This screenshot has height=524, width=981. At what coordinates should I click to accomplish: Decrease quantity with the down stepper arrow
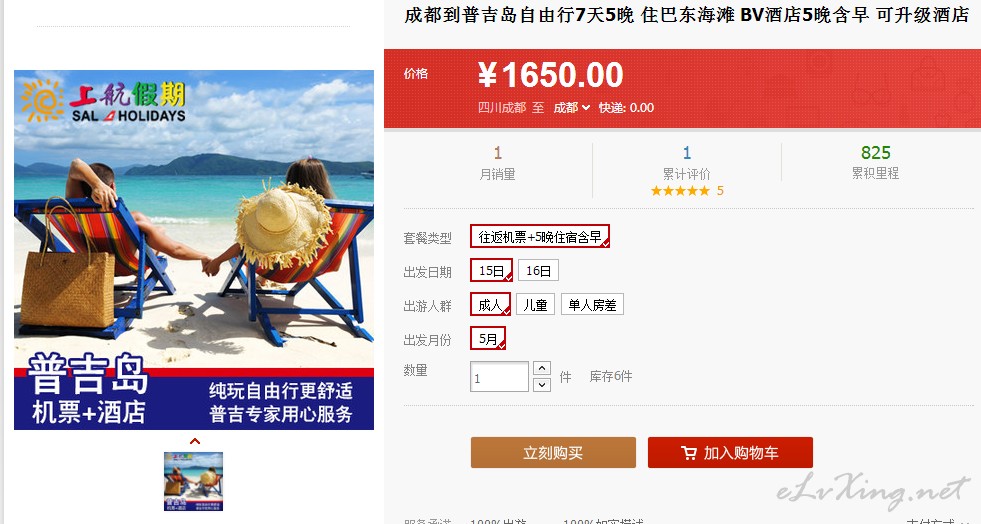coord(542,385)
